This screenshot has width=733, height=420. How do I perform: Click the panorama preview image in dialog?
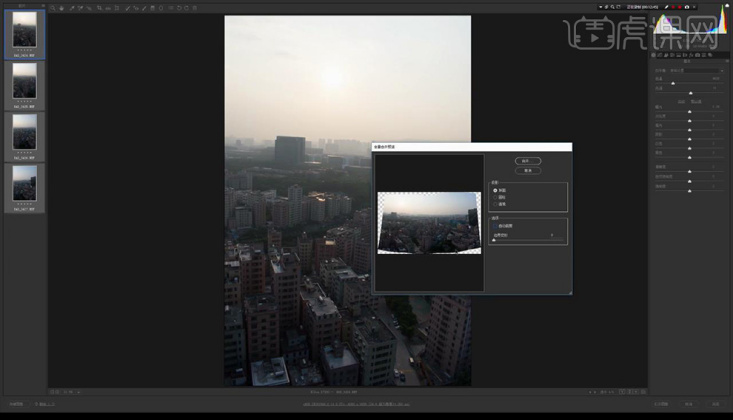point(429,223)
